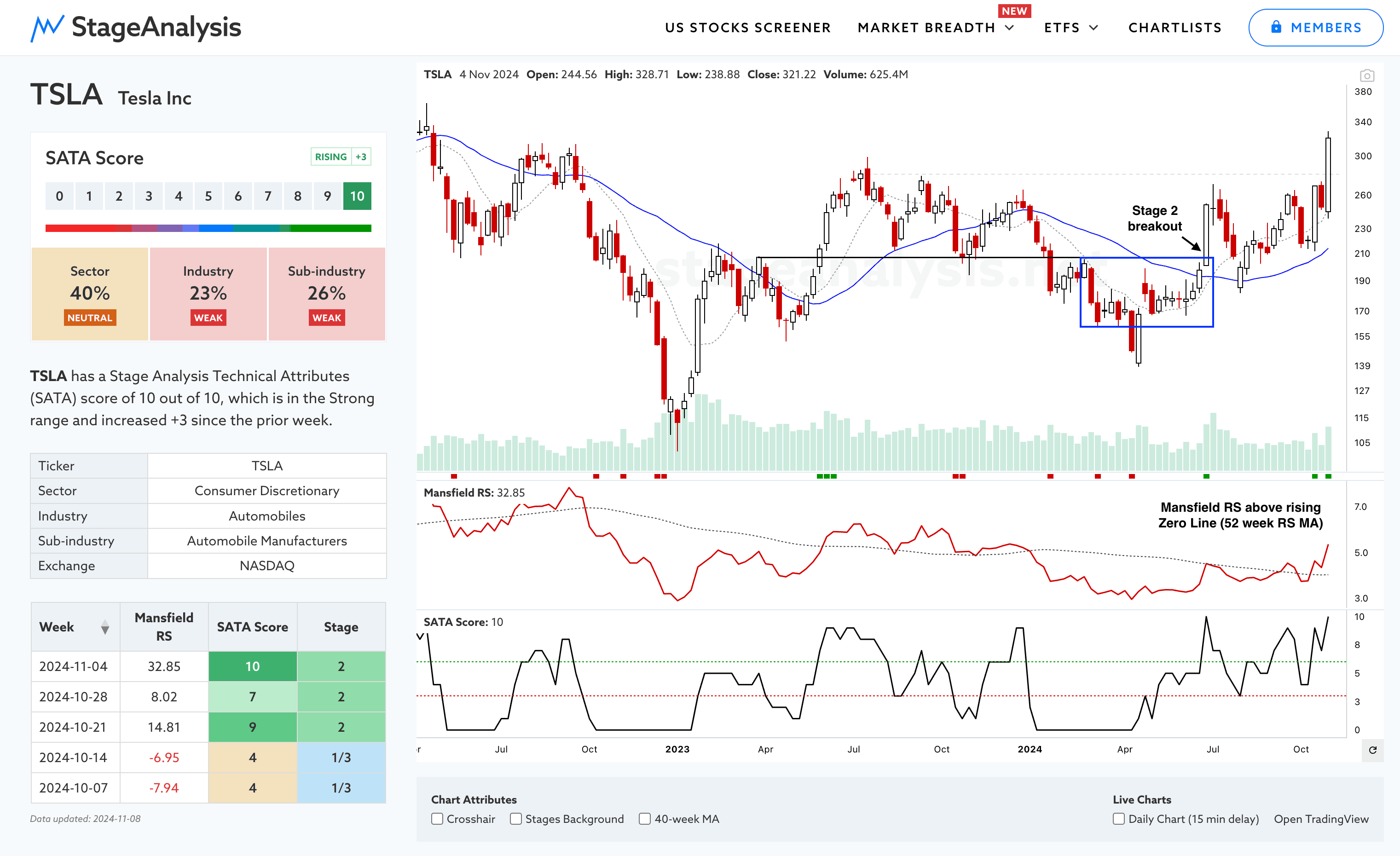The image size is (1400, 856).
Task: Click the Mansfield RS value -6.95
Action: point(164,757)
